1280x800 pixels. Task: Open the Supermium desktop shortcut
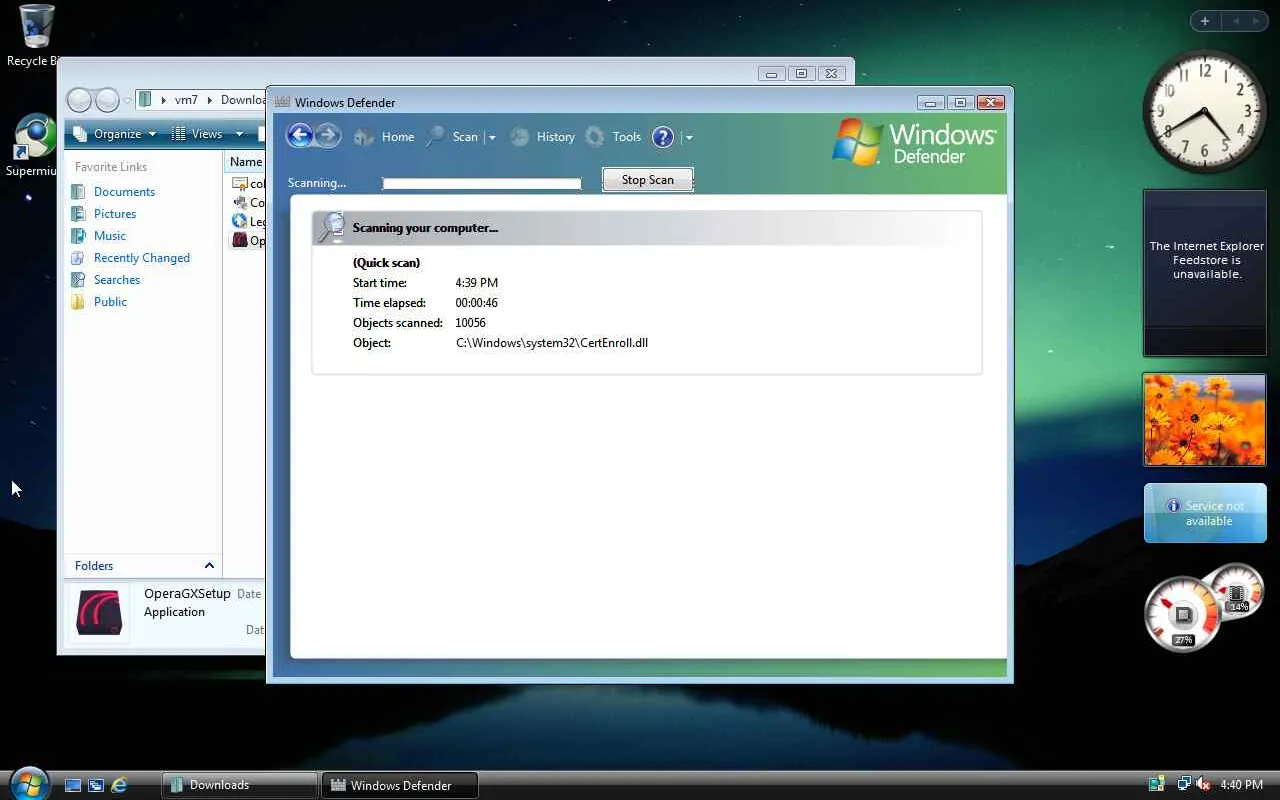coord(33,146)
